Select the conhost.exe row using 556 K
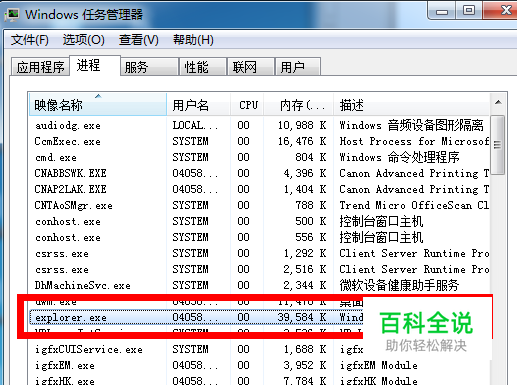The image size is (517, 385). click(260, 237)
